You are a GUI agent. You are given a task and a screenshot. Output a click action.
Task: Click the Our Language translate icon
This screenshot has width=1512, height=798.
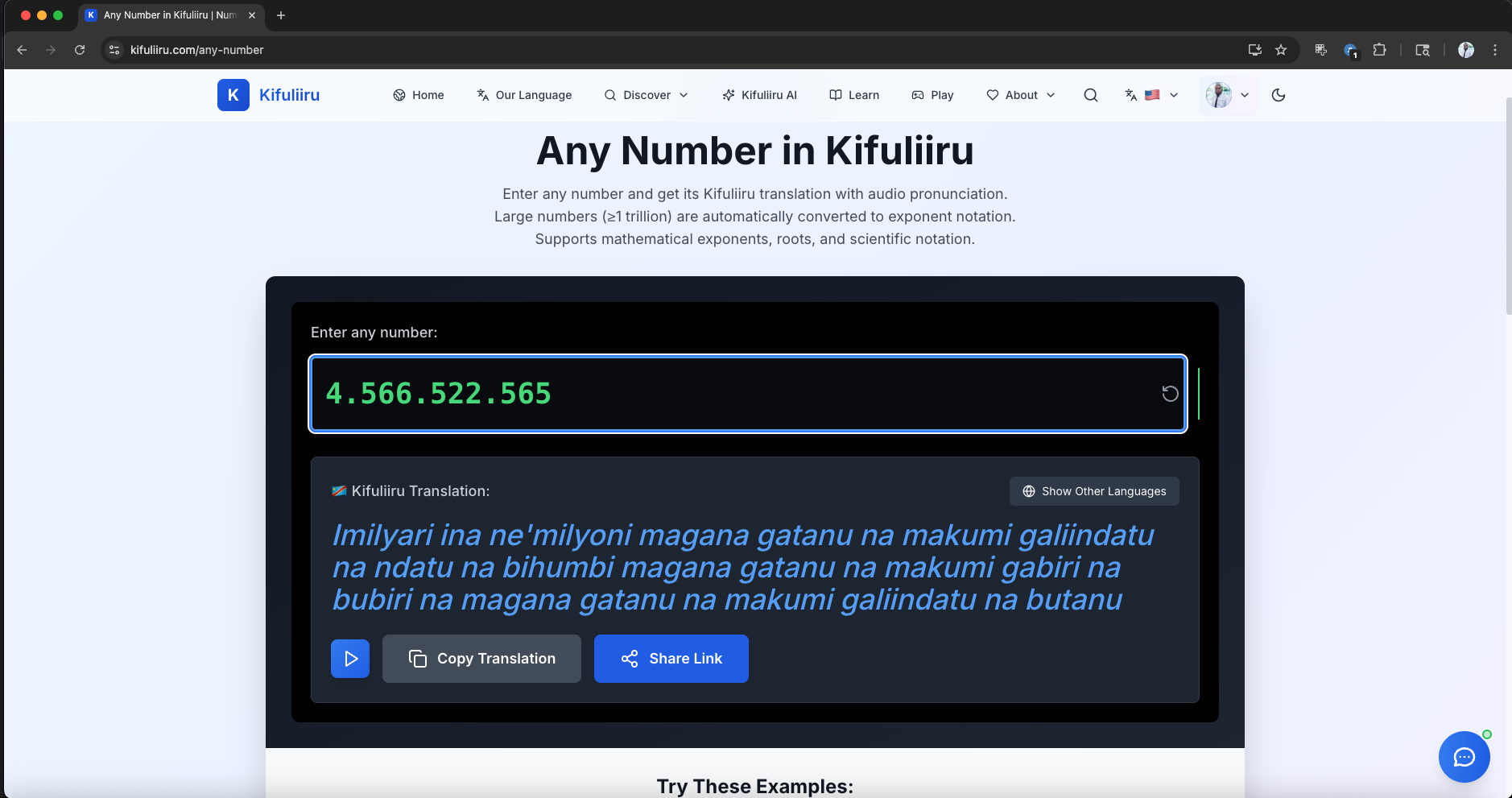(482, 95)
